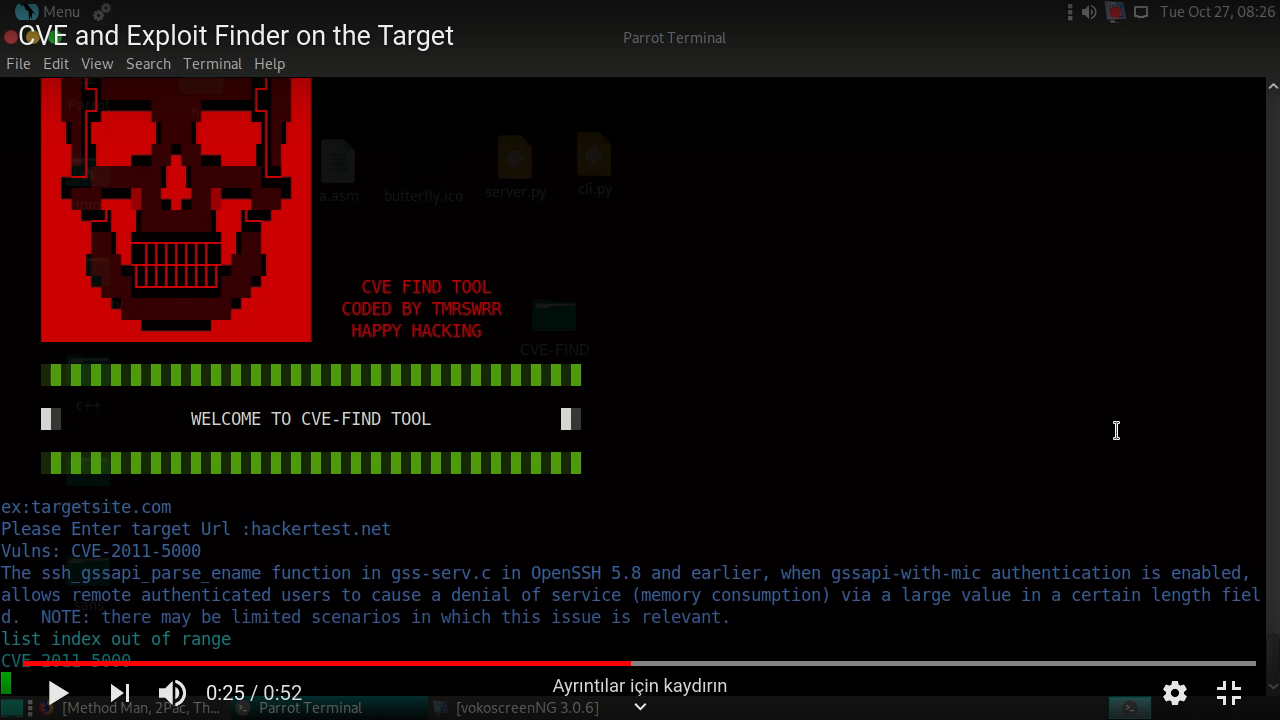Toggle playback with the play button

(58, 692)
